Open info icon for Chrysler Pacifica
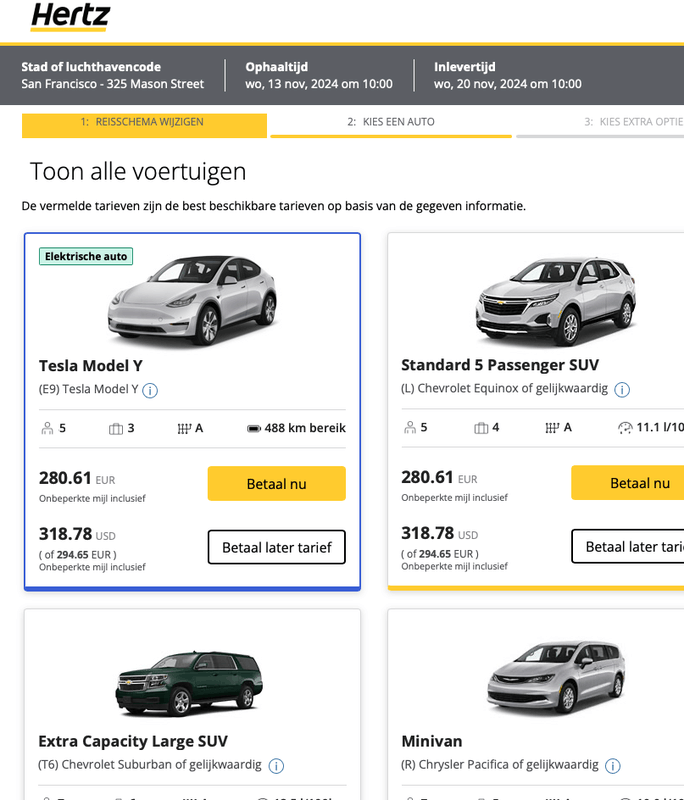 point(613,765)
